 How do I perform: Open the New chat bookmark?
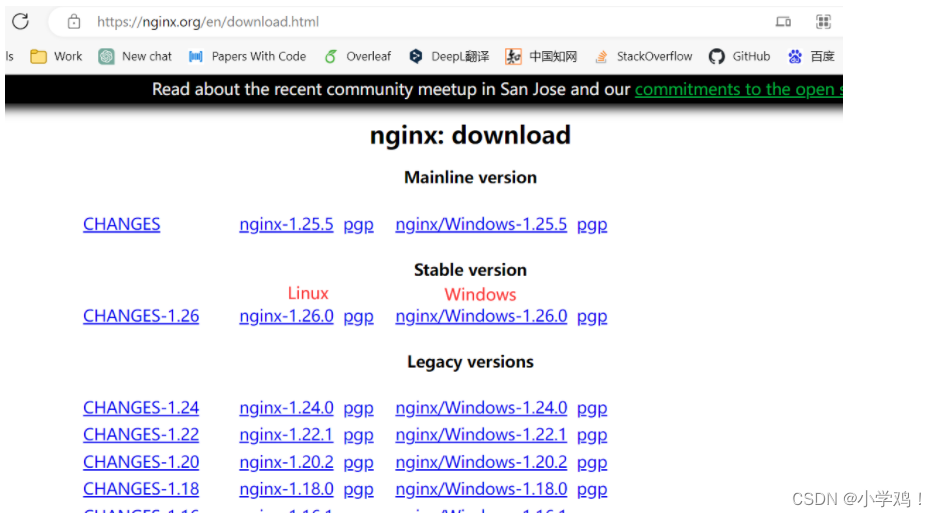point(147,57)
